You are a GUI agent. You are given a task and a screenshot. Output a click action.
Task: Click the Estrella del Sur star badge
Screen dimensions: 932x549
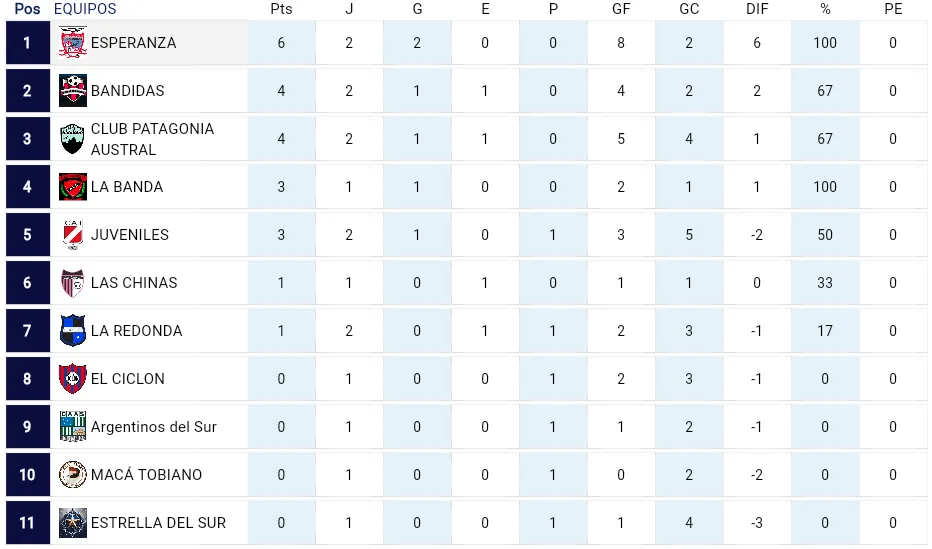pos(72,523)
